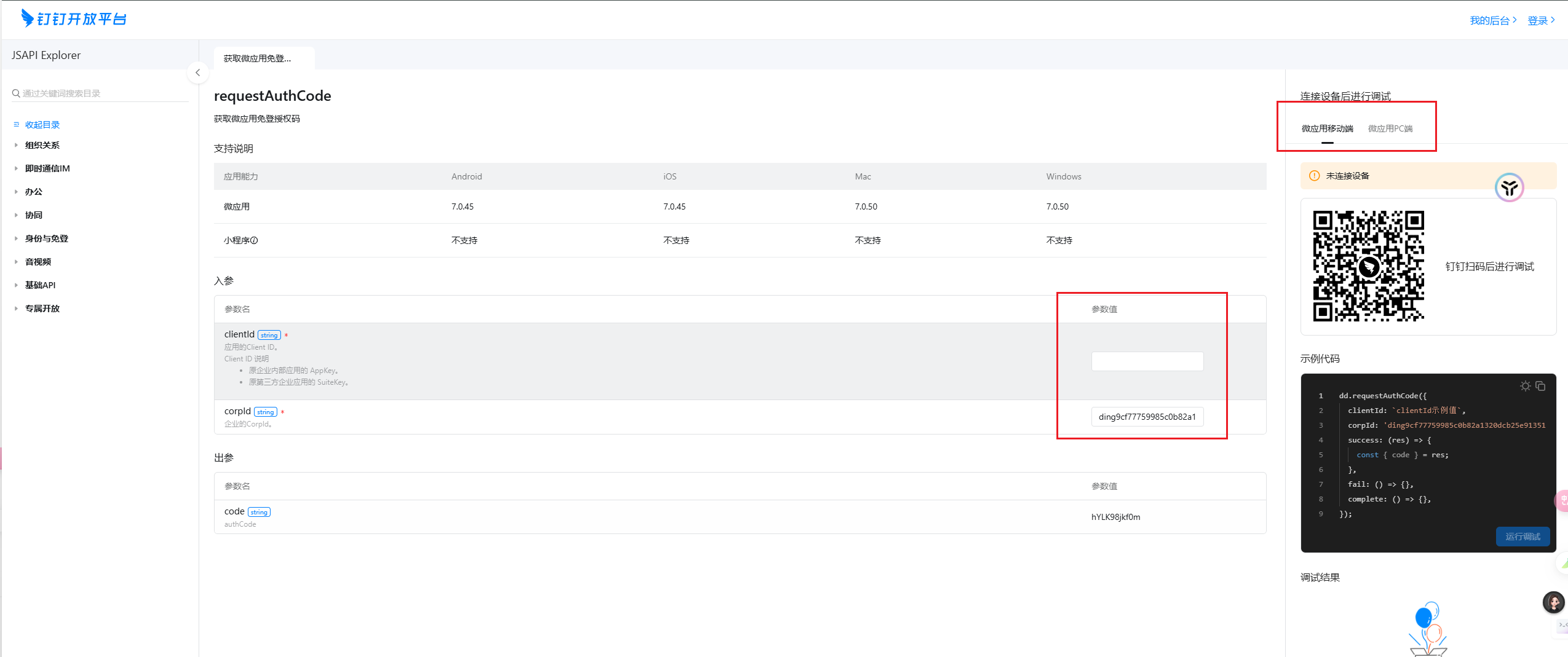Open the 我的后台 link
1568x657 pixels.
coord(1493,20)
